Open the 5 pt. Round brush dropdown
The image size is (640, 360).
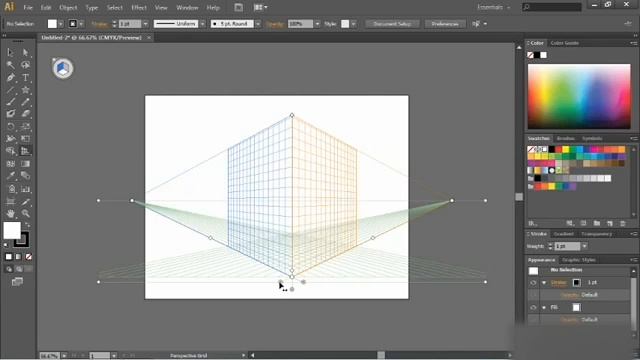[258, 24]
